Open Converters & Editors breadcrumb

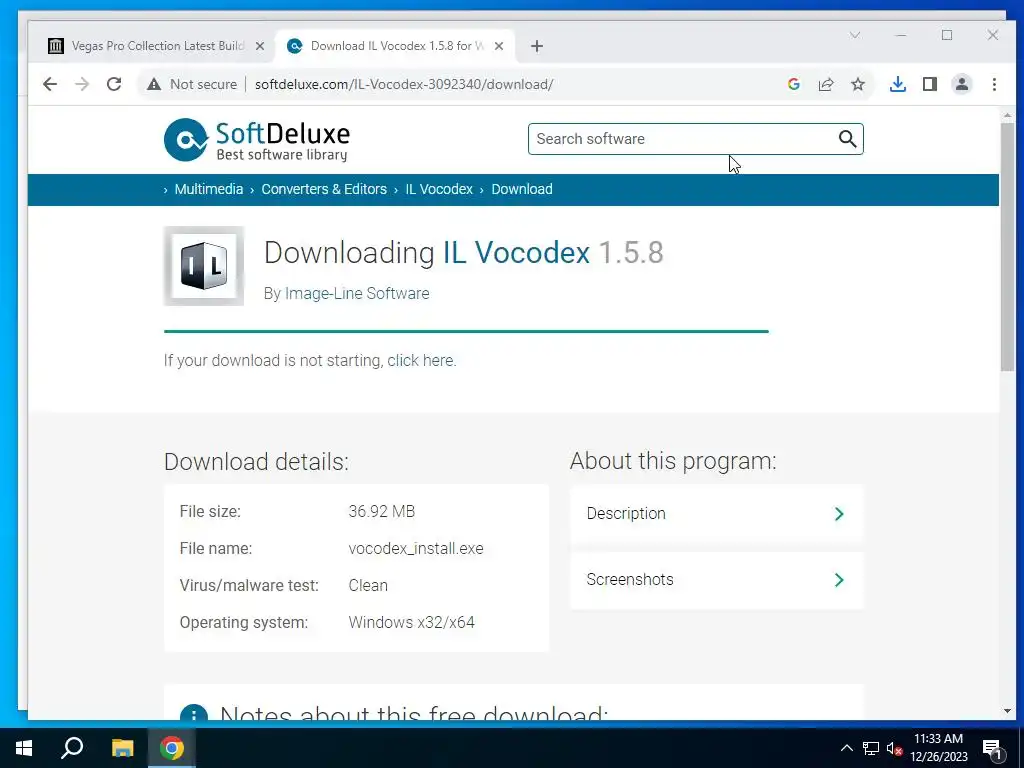click(324, 189)
